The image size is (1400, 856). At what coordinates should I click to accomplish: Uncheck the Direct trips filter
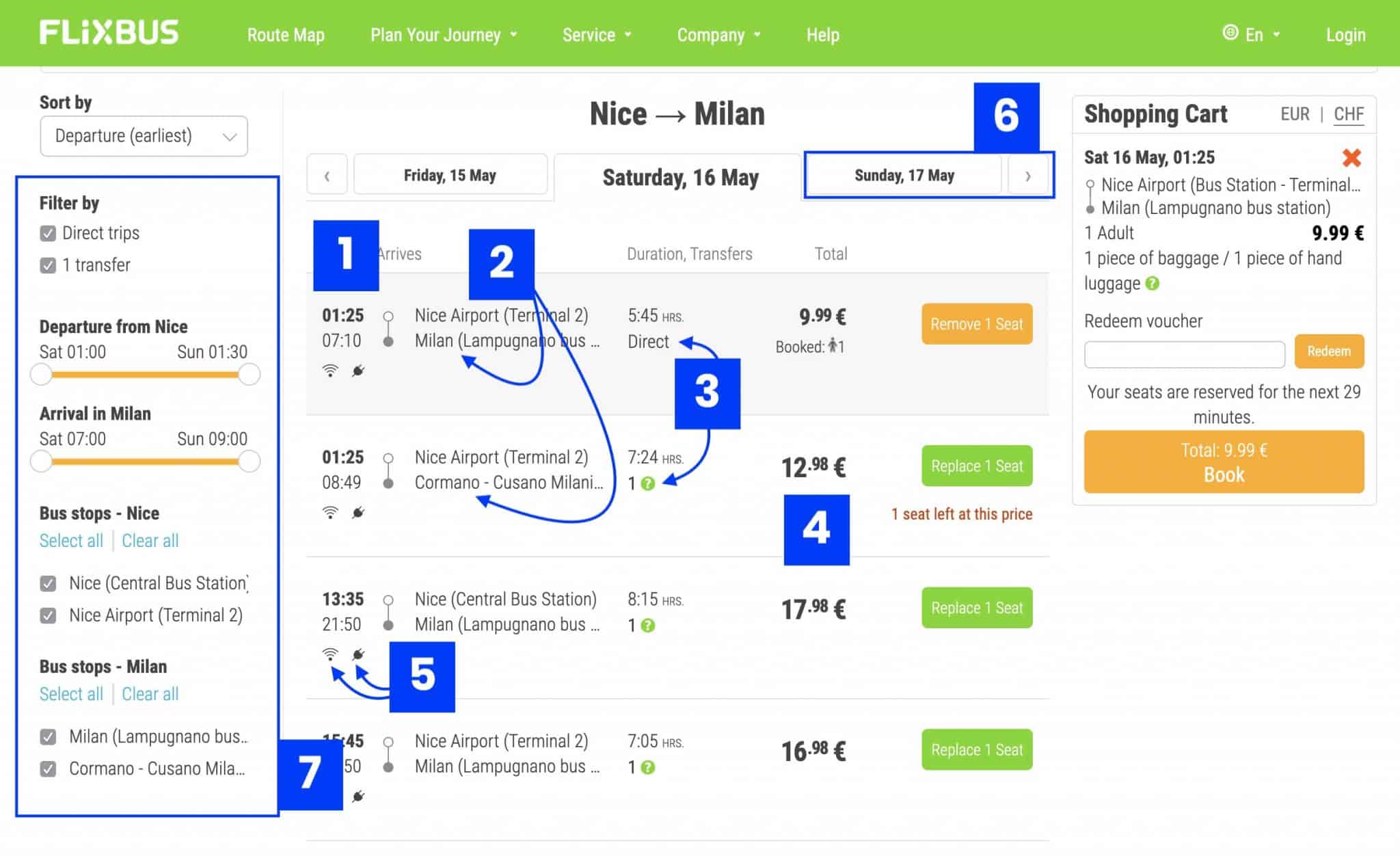pos(46,233)
